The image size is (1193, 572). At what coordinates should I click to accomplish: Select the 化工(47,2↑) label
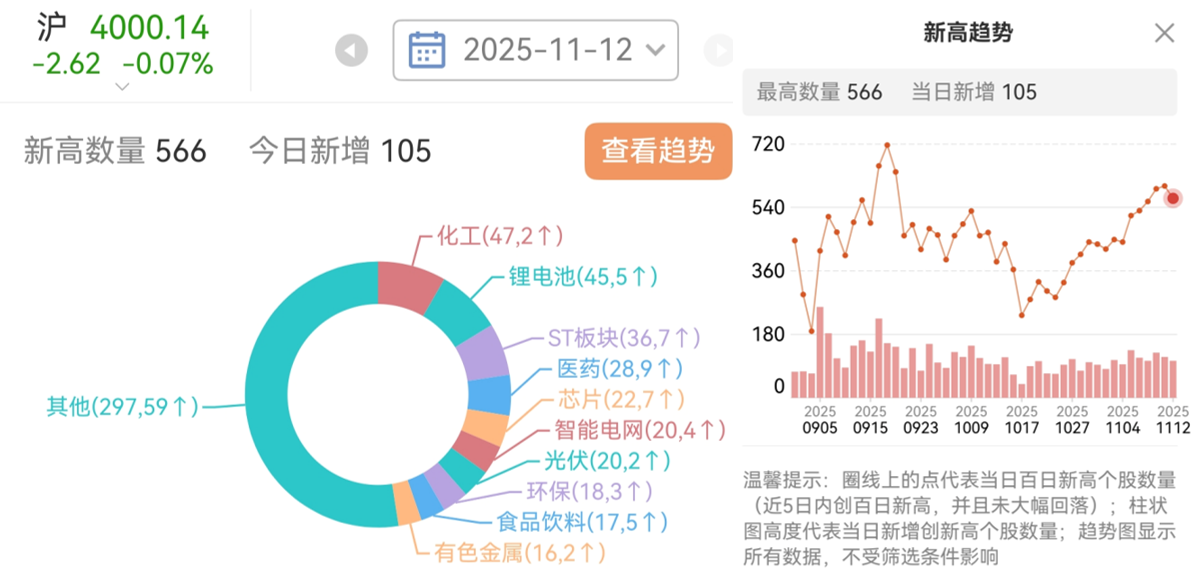tap(499, 236)
